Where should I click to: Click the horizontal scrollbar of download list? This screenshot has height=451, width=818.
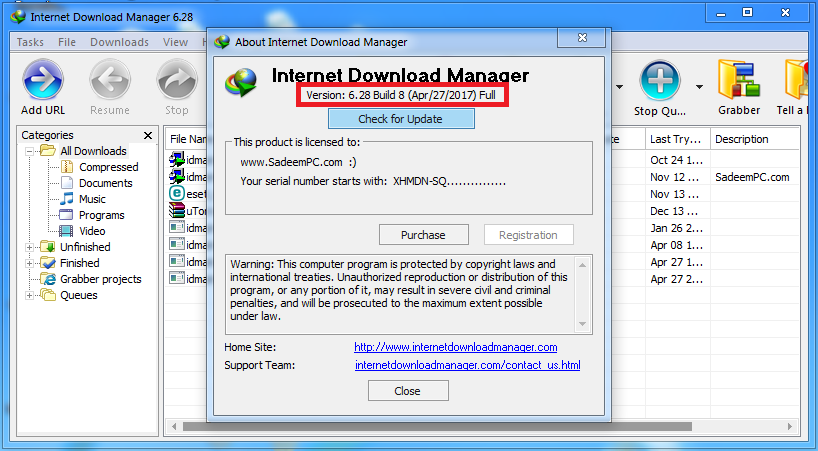coord(437,426)
